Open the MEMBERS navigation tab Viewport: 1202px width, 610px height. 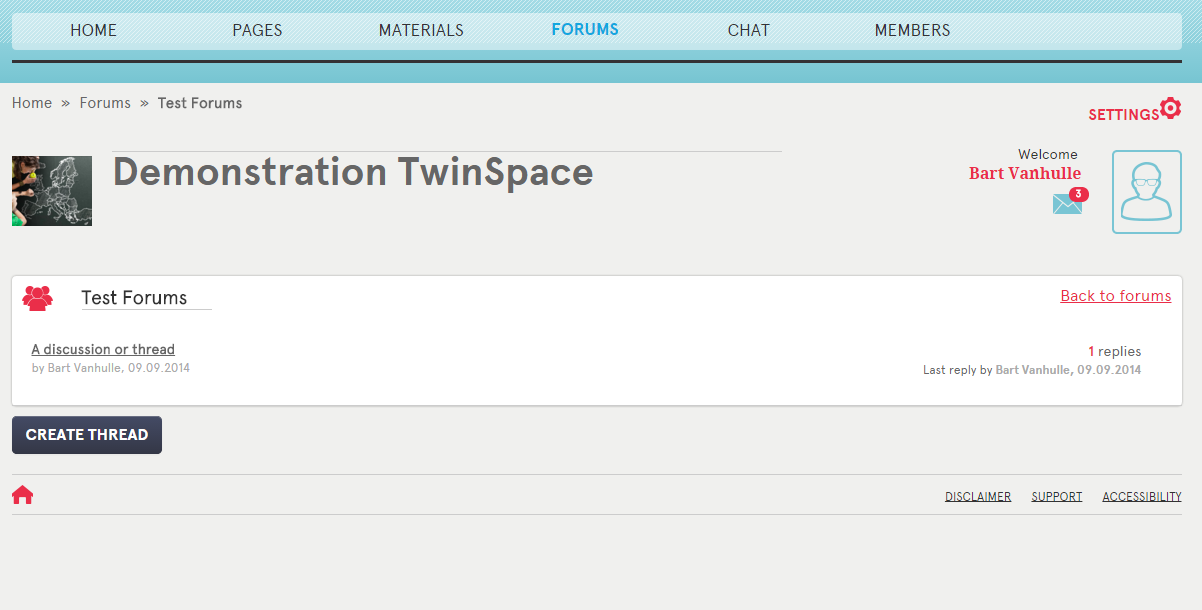point(912,31)
